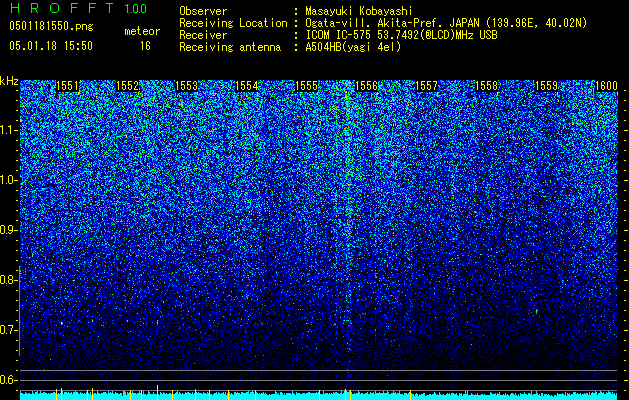Click the date stamp 05.01.18 15:50

pos(51,46)
